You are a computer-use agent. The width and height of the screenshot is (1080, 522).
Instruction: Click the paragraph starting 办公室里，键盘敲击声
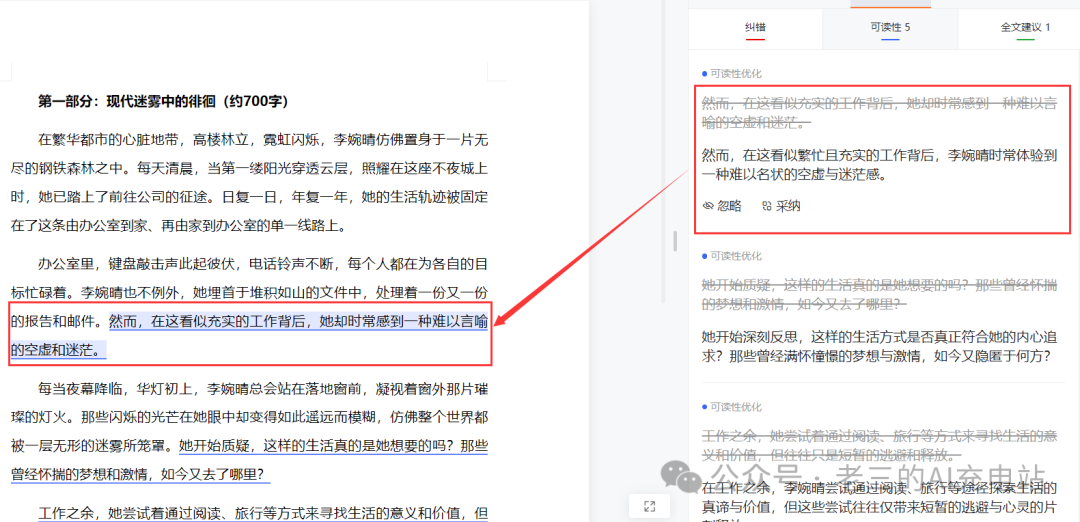click(x=249, y=306)
